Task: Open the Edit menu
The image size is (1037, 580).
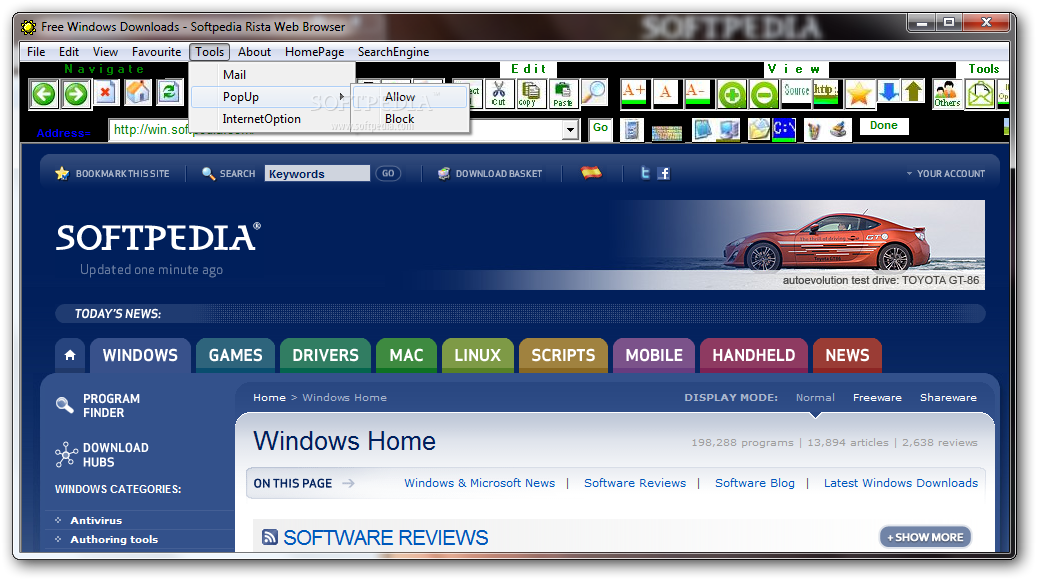Action: [69, 52]
